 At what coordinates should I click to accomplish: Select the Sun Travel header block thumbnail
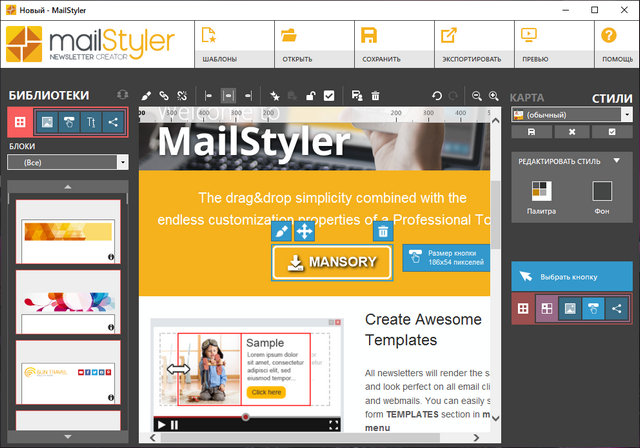coord(68,372)
